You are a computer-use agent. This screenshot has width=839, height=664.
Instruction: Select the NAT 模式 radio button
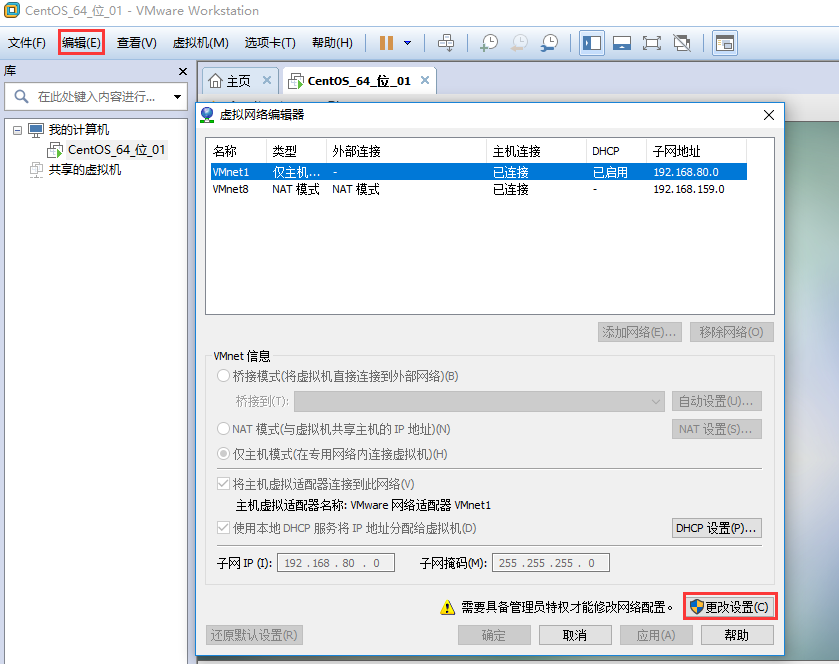tap(223, 429)
